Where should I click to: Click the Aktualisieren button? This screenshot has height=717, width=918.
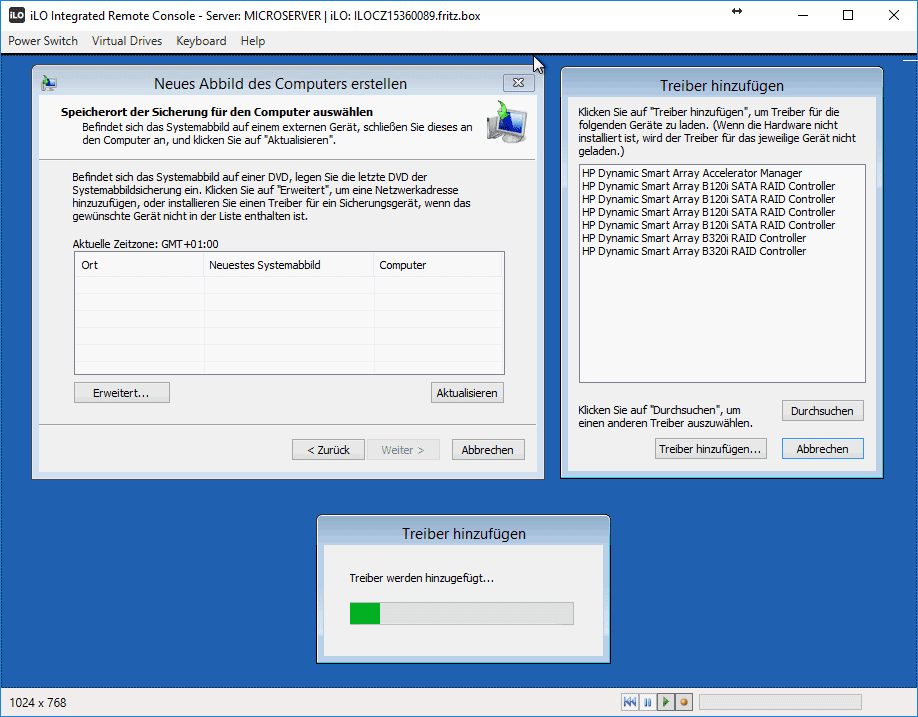pos(467,393)
